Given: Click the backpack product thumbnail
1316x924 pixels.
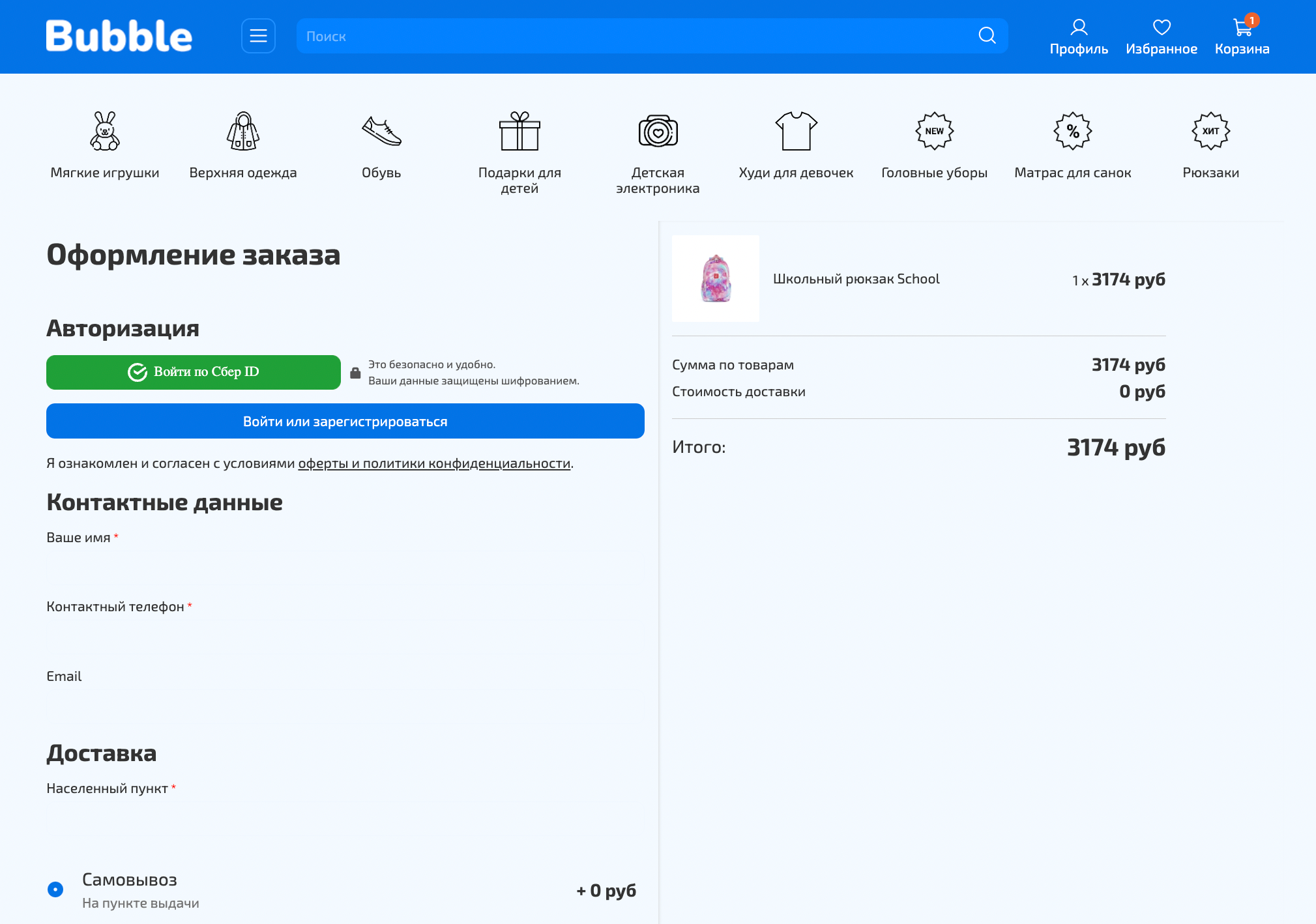Looking at the screenshot, I should [x=716, y=278].
